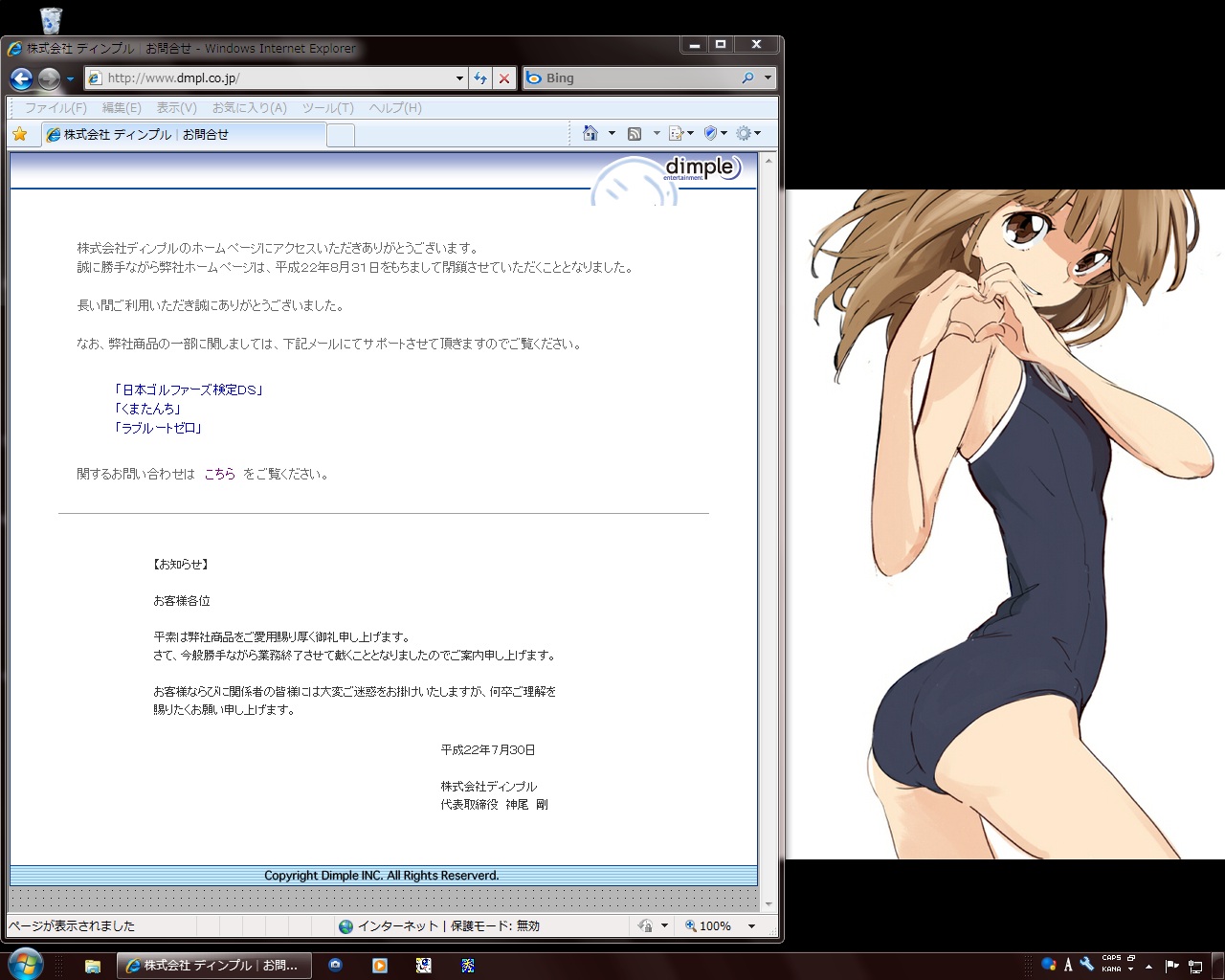Click the browser Back arrow button
The height and width of the screenshot is (980, 1225).
21,78
